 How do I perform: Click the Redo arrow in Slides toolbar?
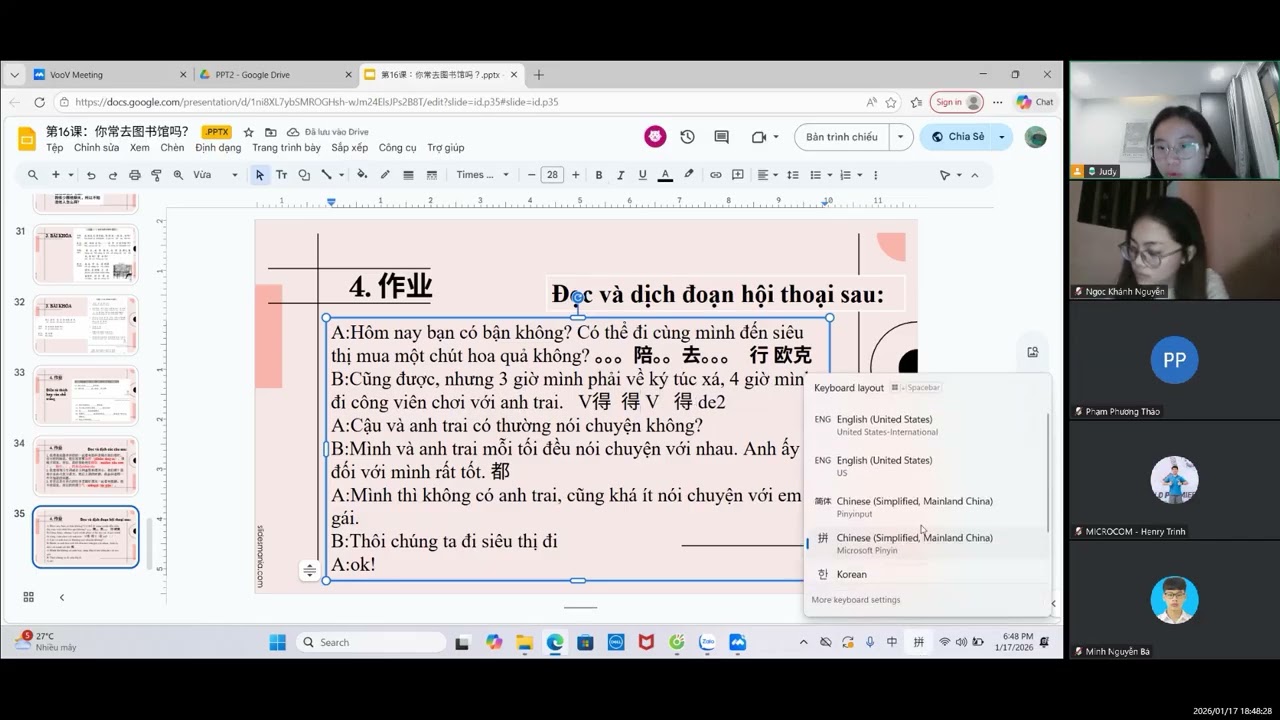(112, 175)
